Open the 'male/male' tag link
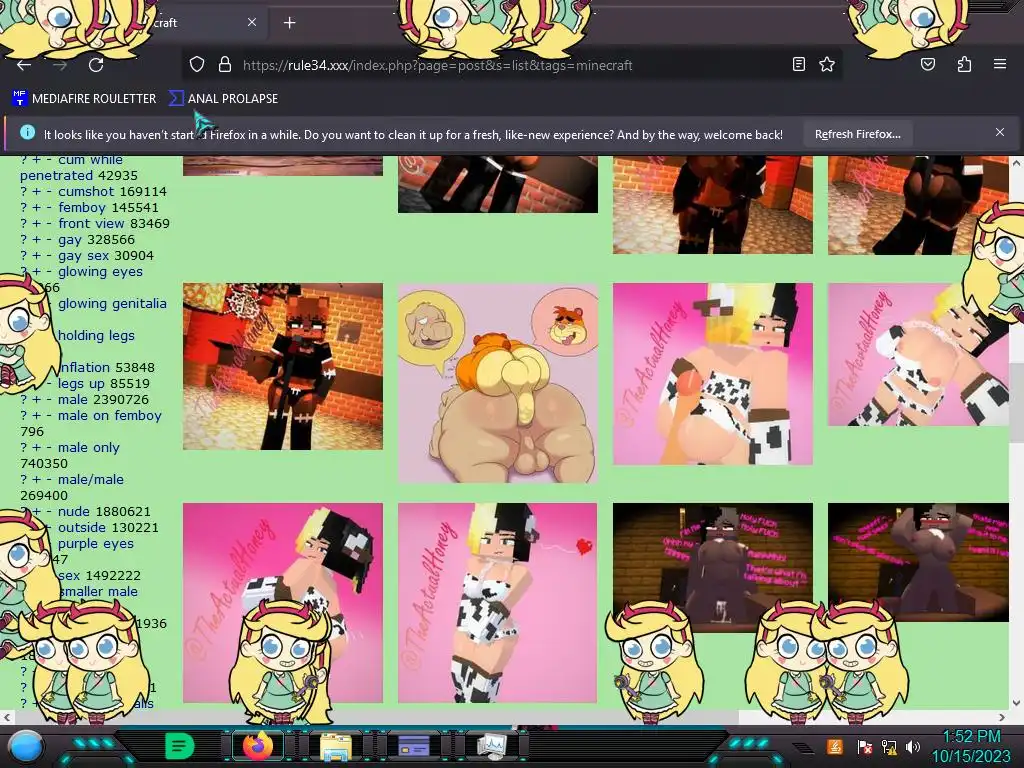 (91, 479)
